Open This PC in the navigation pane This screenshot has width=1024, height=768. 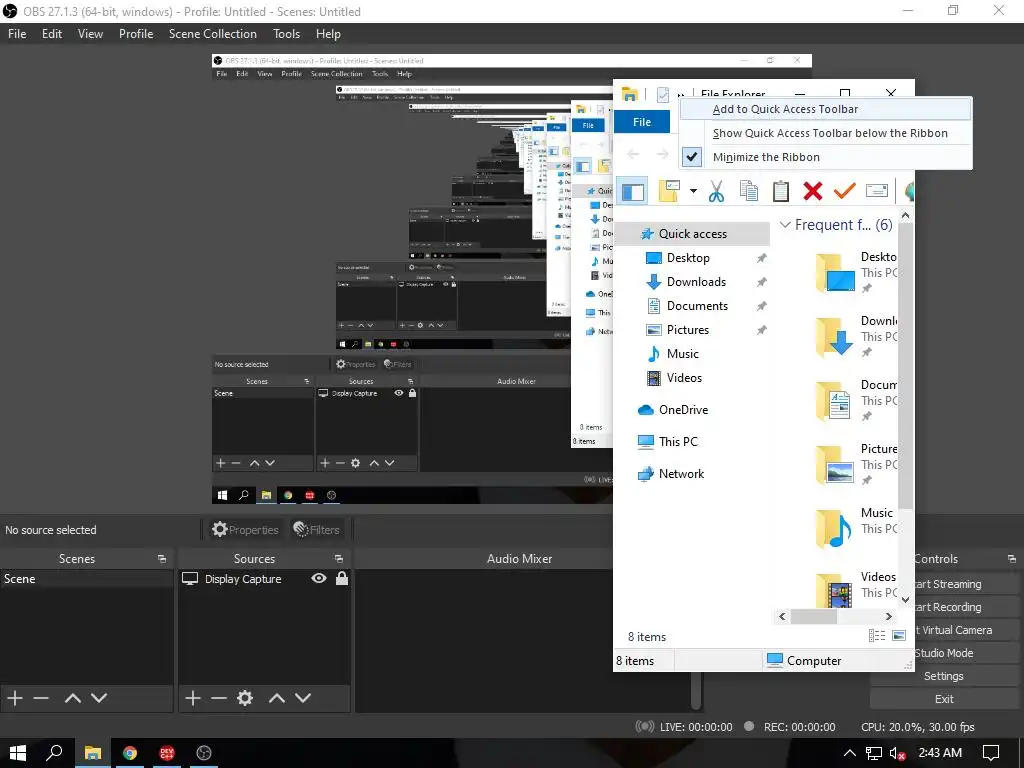pos(678,442)
